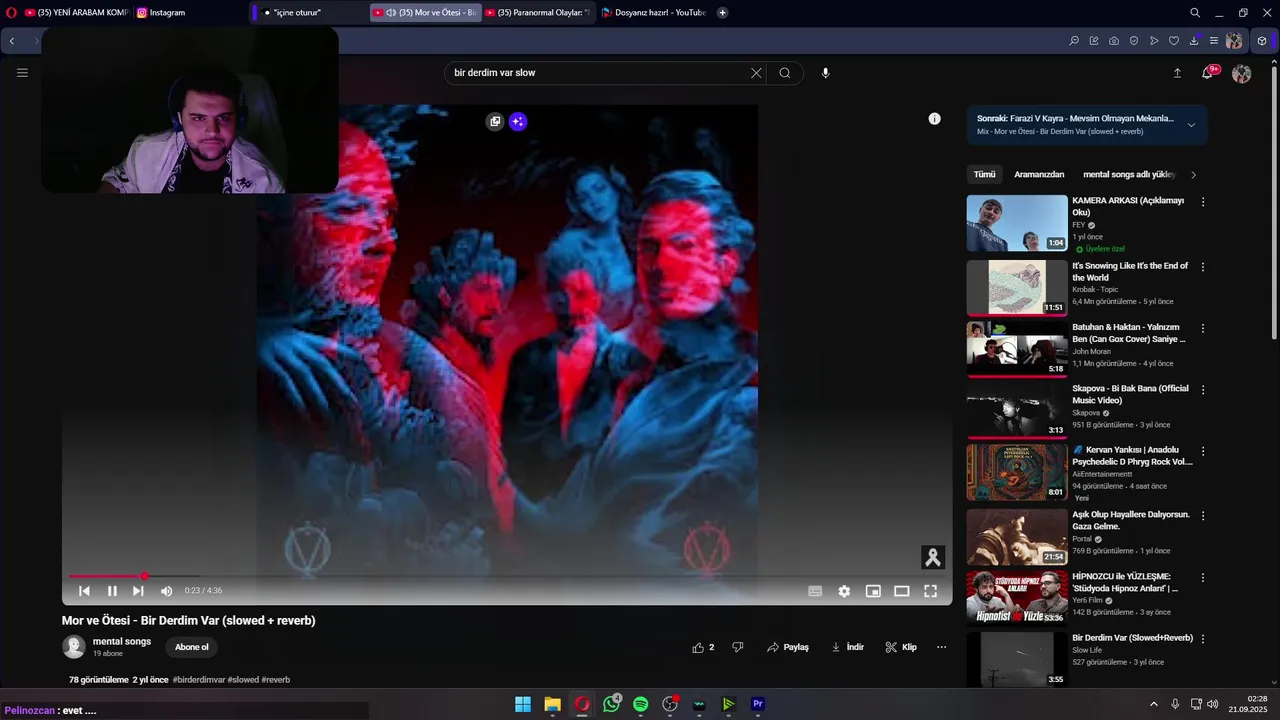The height and width of the screenshot is (720, 1280).
Task: Open the mental songs channel name link
Action: pos(122,641)
